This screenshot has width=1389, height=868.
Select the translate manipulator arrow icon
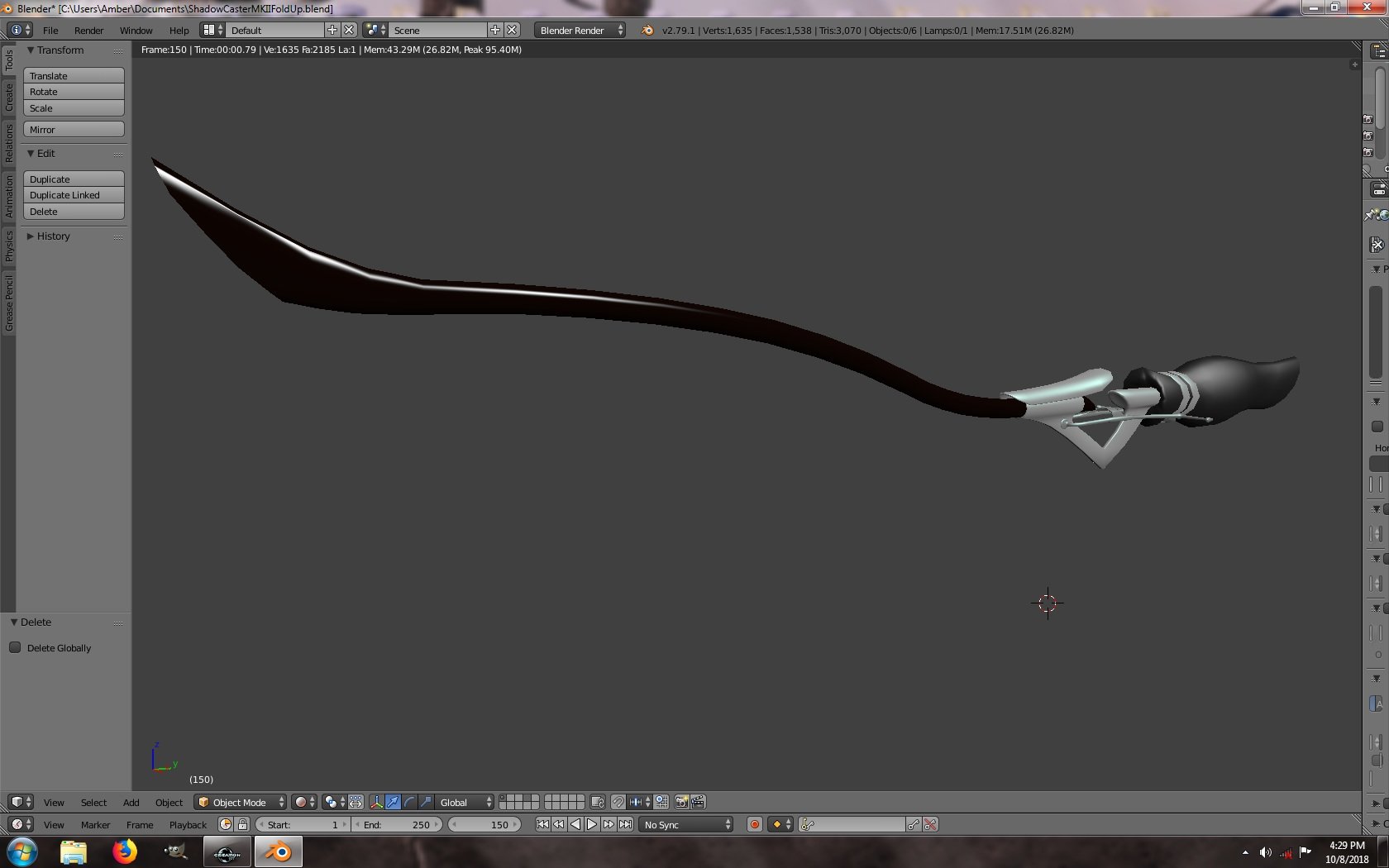click(x=393, y=802)
